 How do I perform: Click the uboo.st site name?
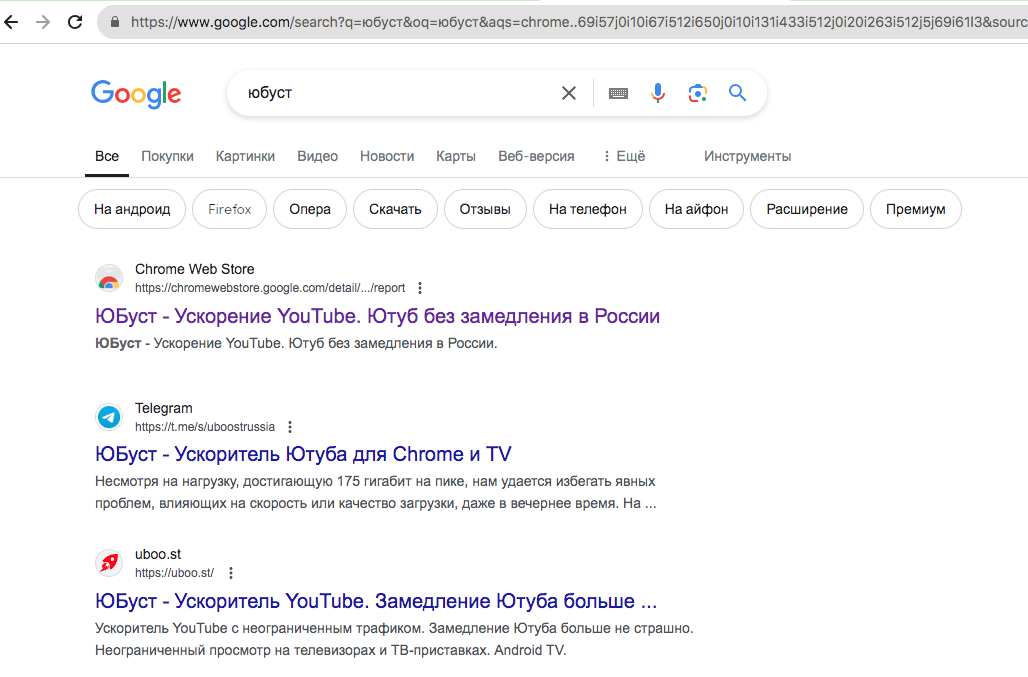pos(158,554)
